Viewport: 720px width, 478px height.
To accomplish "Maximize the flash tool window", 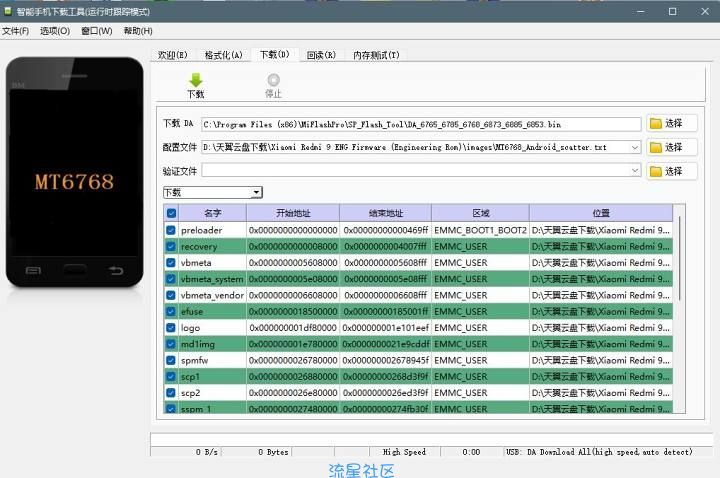I will pyautogui.click(x=673, y=11).
